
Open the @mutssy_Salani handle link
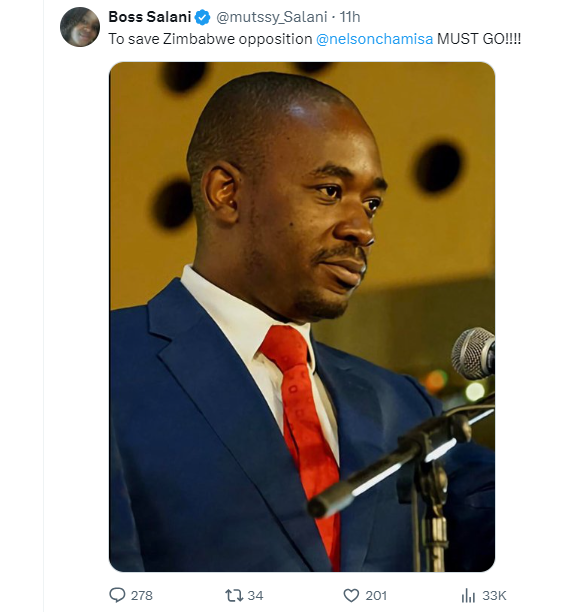click(x=272, y=17)
